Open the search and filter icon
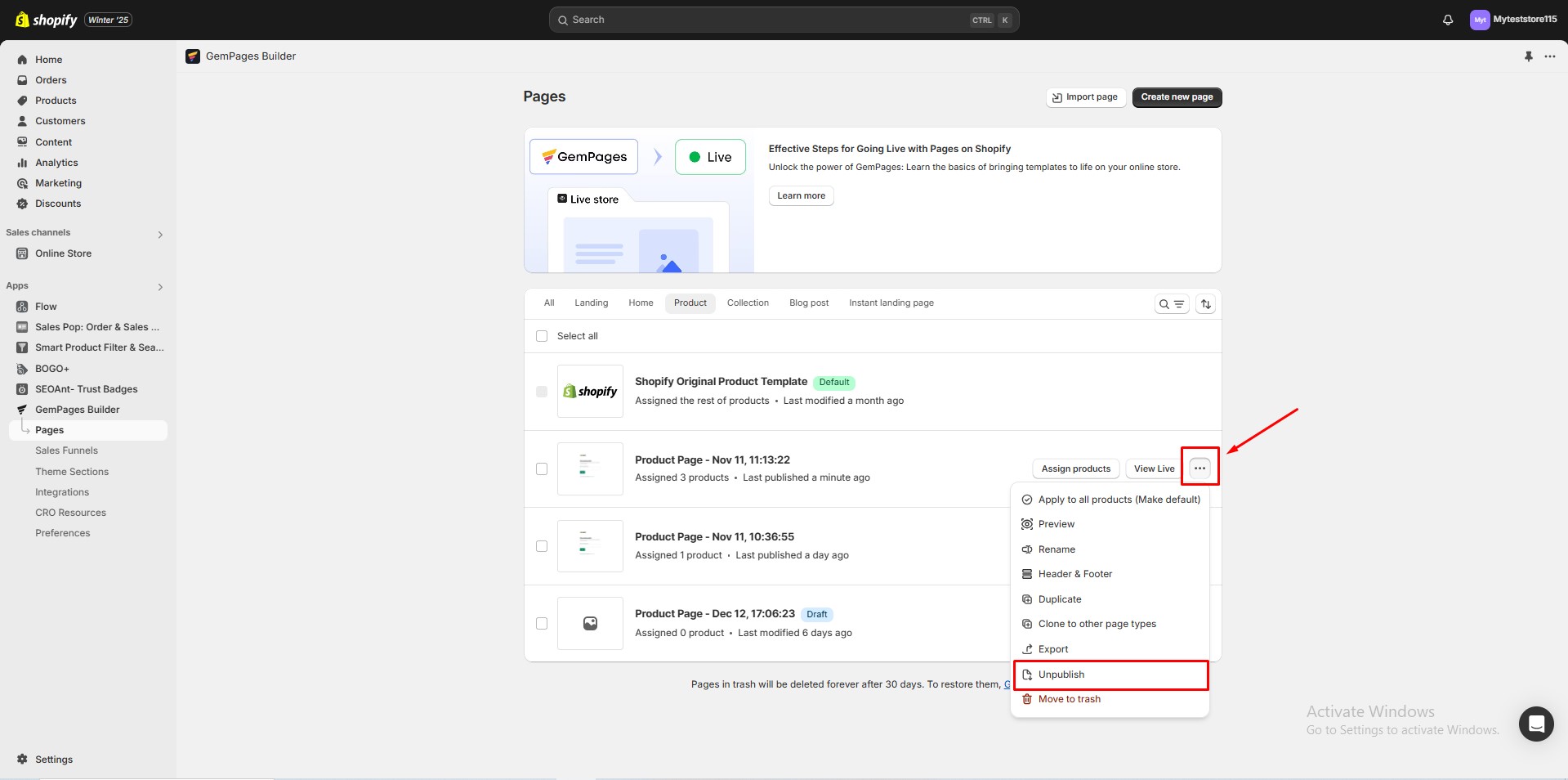 [x=1172, y=304]
